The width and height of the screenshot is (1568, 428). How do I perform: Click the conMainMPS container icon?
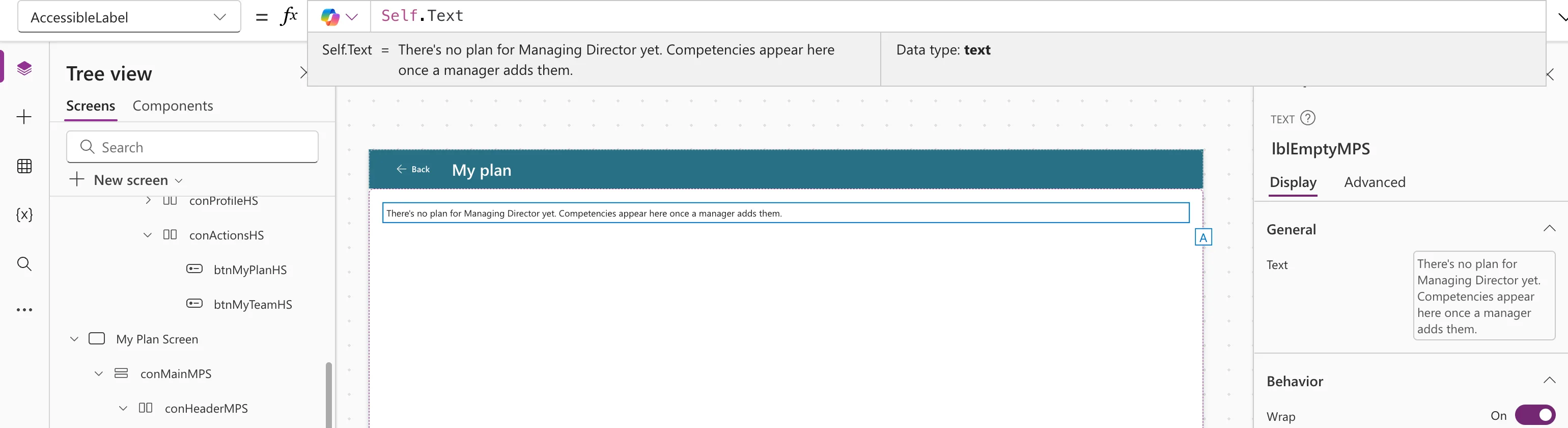pyautogui.click(x=121, y=373)
